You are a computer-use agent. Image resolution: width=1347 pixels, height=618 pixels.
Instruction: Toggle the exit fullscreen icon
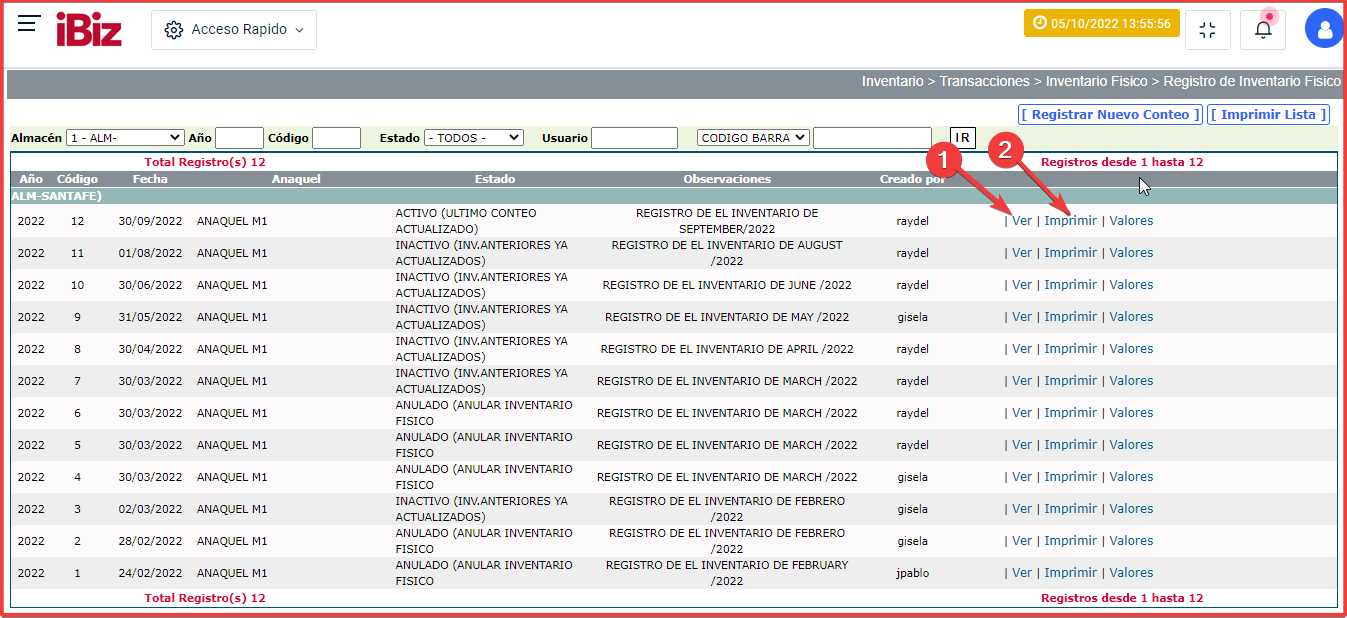coord(1208,30)
